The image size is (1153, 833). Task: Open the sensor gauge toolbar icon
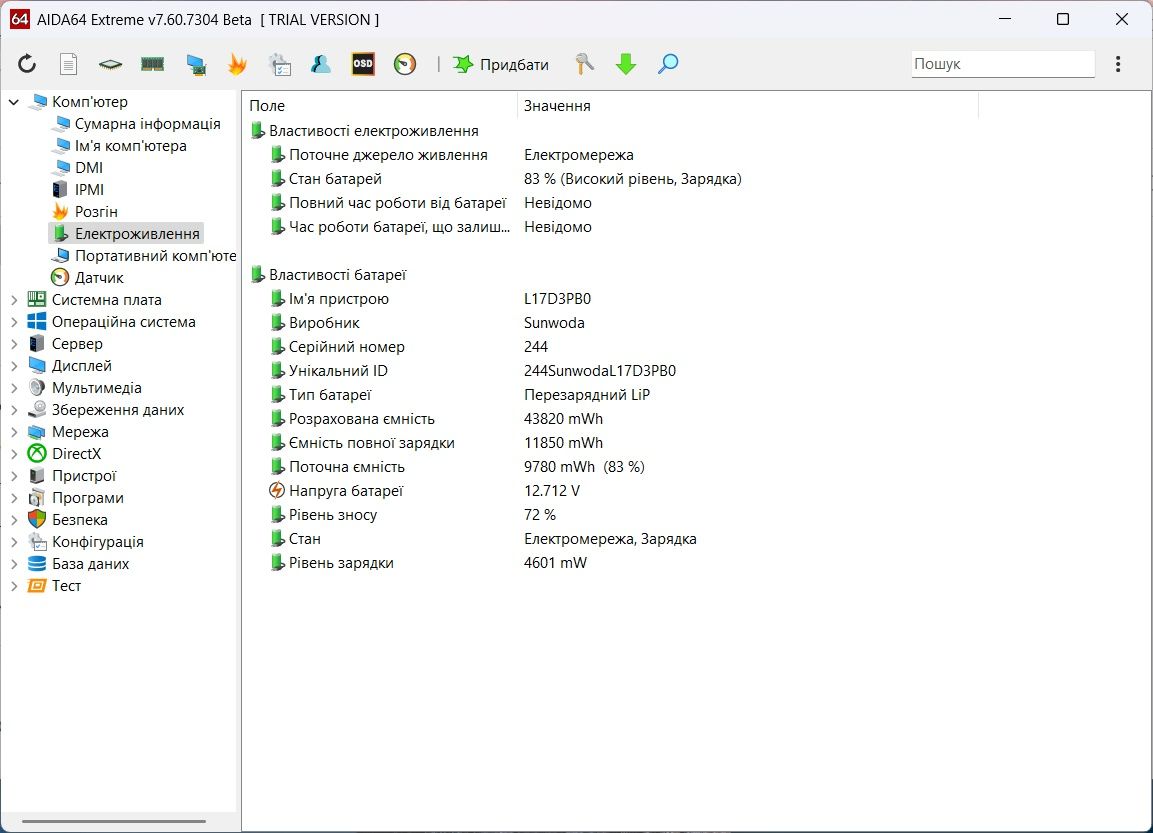404,64
